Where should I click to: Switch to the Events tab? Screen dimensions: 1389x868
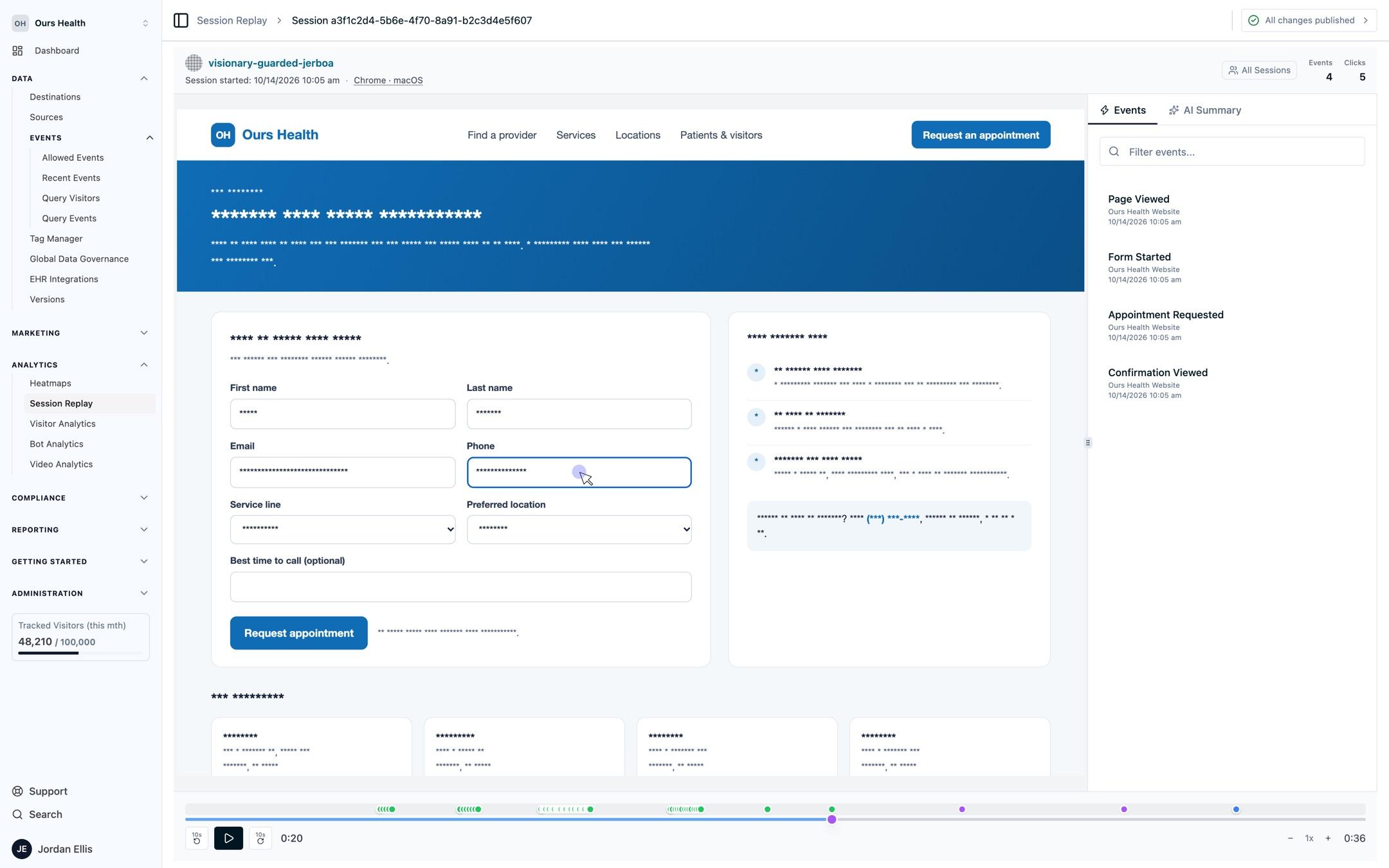1123,110
